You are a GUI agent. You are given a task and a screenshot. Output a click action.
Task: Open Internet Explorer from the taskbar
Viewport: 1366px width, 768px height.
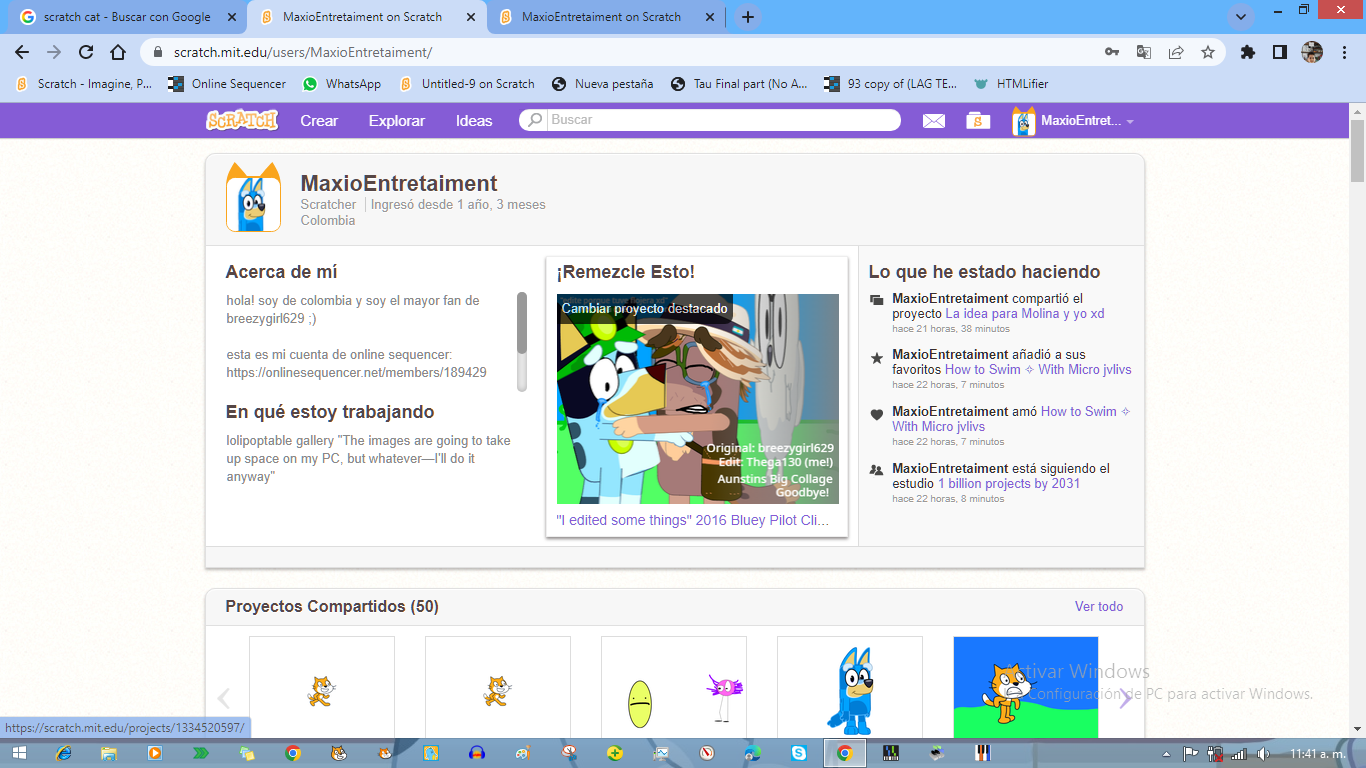pos(64,753)
